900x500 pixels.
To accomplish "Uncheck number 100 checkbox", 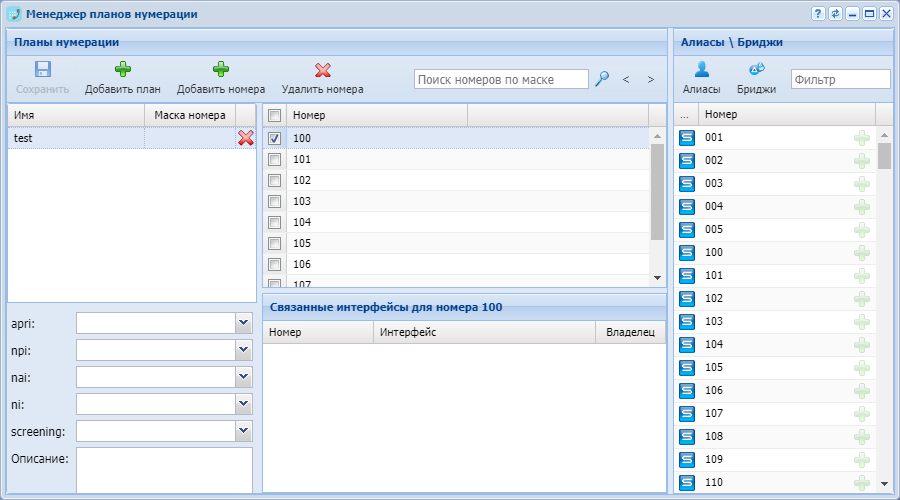I will coord(274,138).
